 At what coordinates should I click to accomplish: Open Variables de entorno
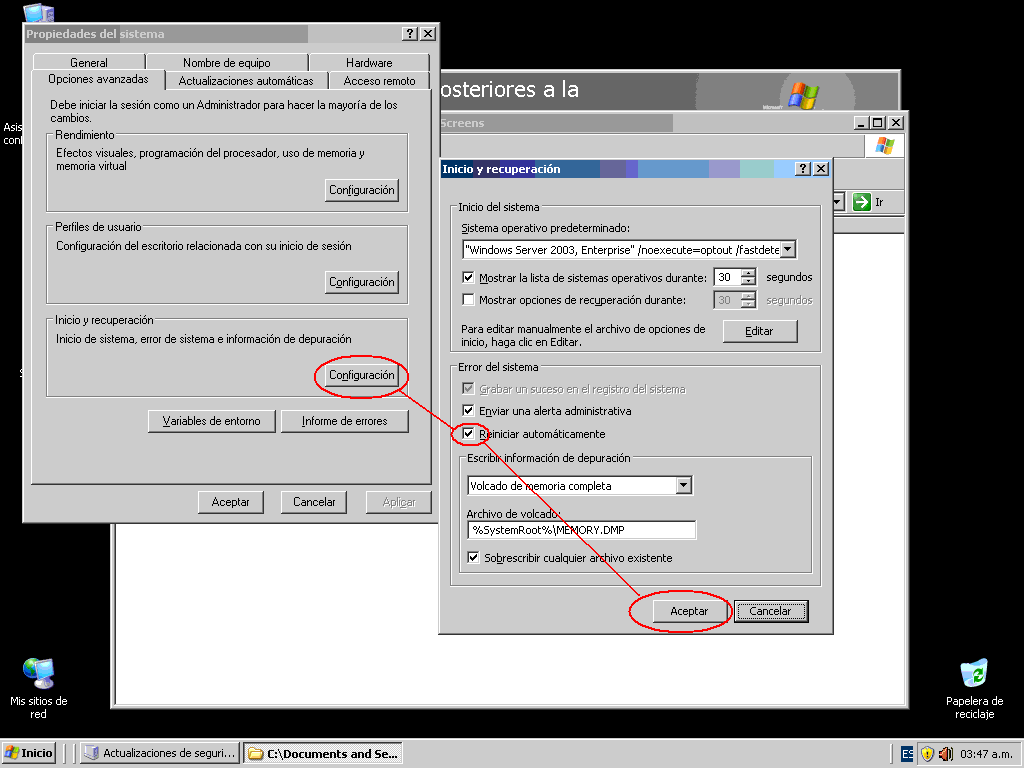pos(212,421)
